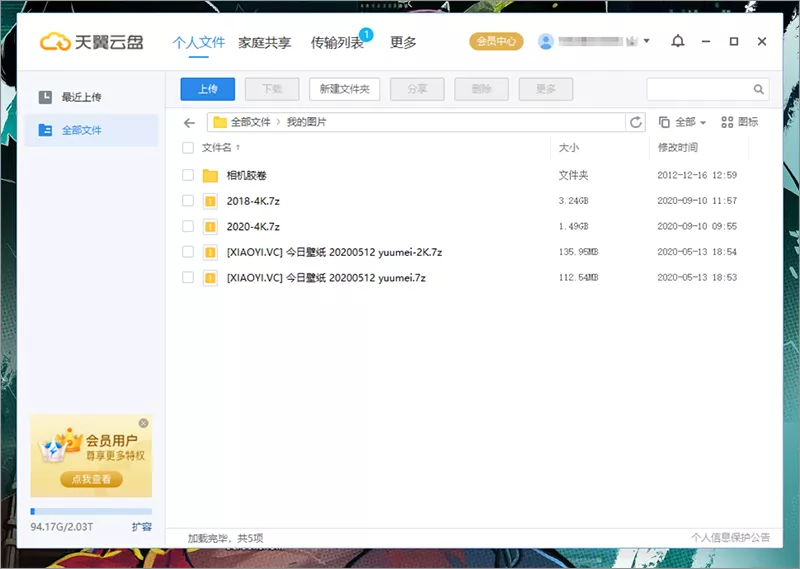Click the archive icon of yuumei-2K.7z

click(210, 252)
